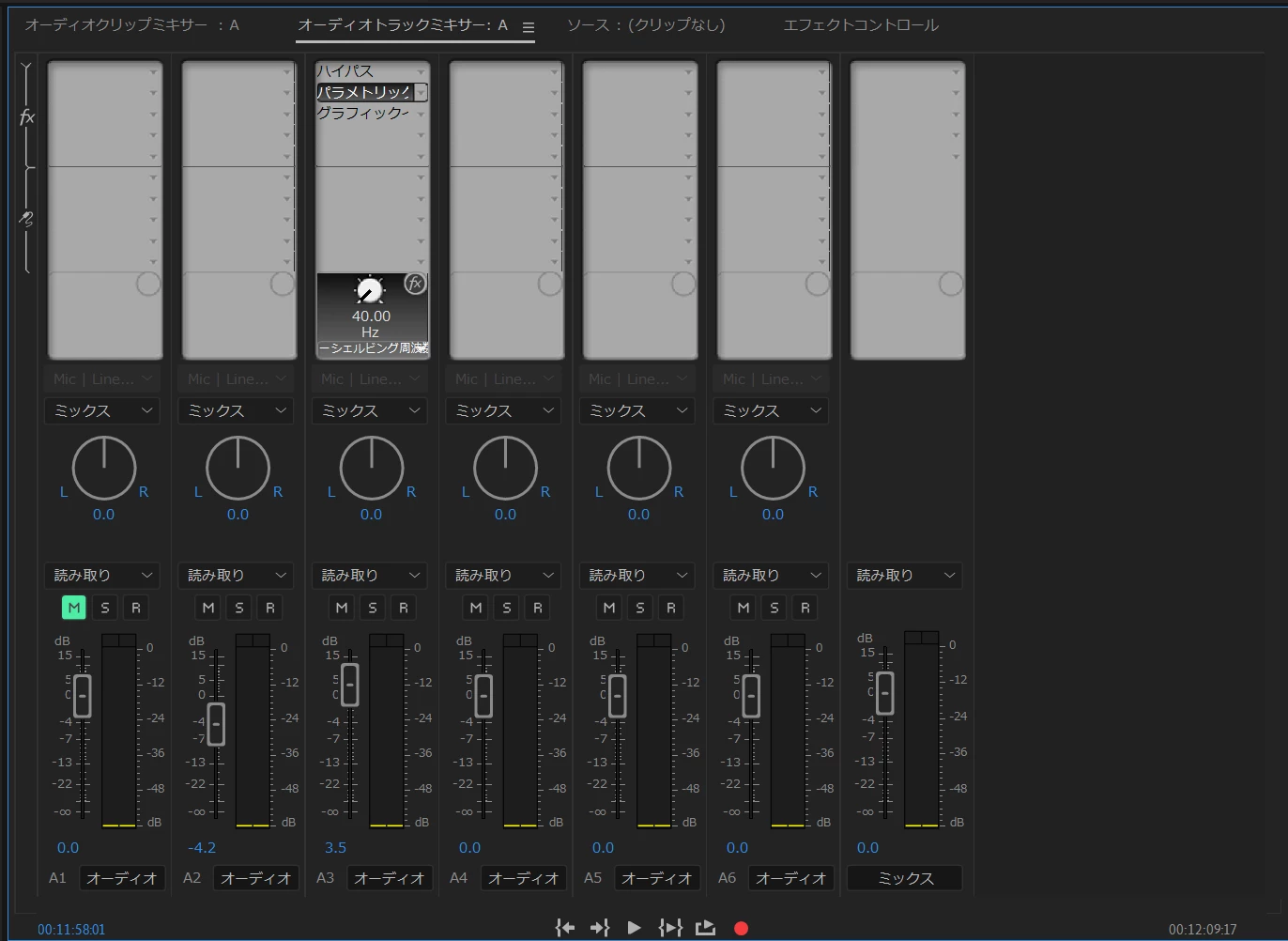The image size is (1288, 941).
Task: Open A2 読み取り automation mode dropdown
Action: pyautogui.click(x=237, y=575)
